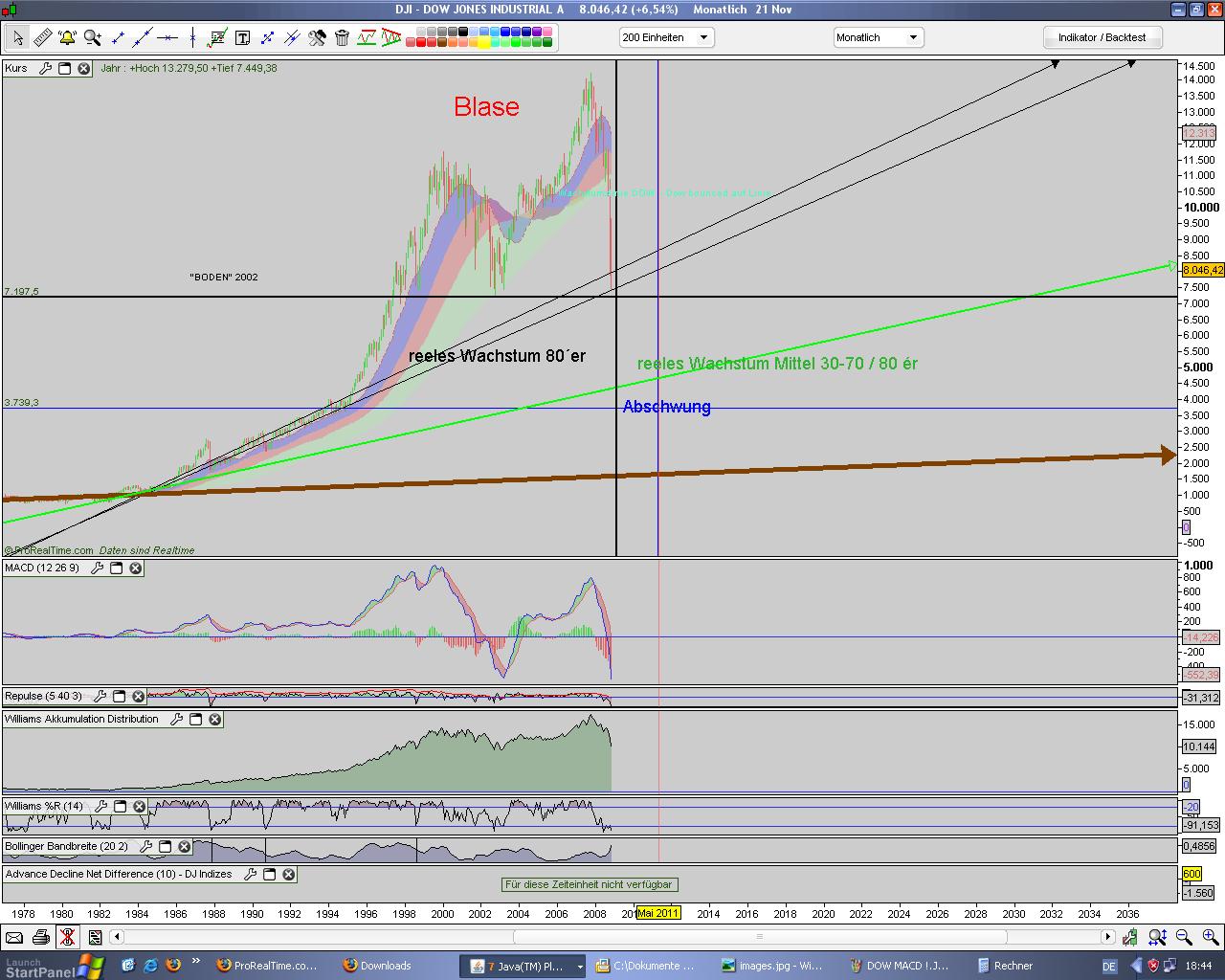Close the Repulse indicator panel

tap(139, 697)
